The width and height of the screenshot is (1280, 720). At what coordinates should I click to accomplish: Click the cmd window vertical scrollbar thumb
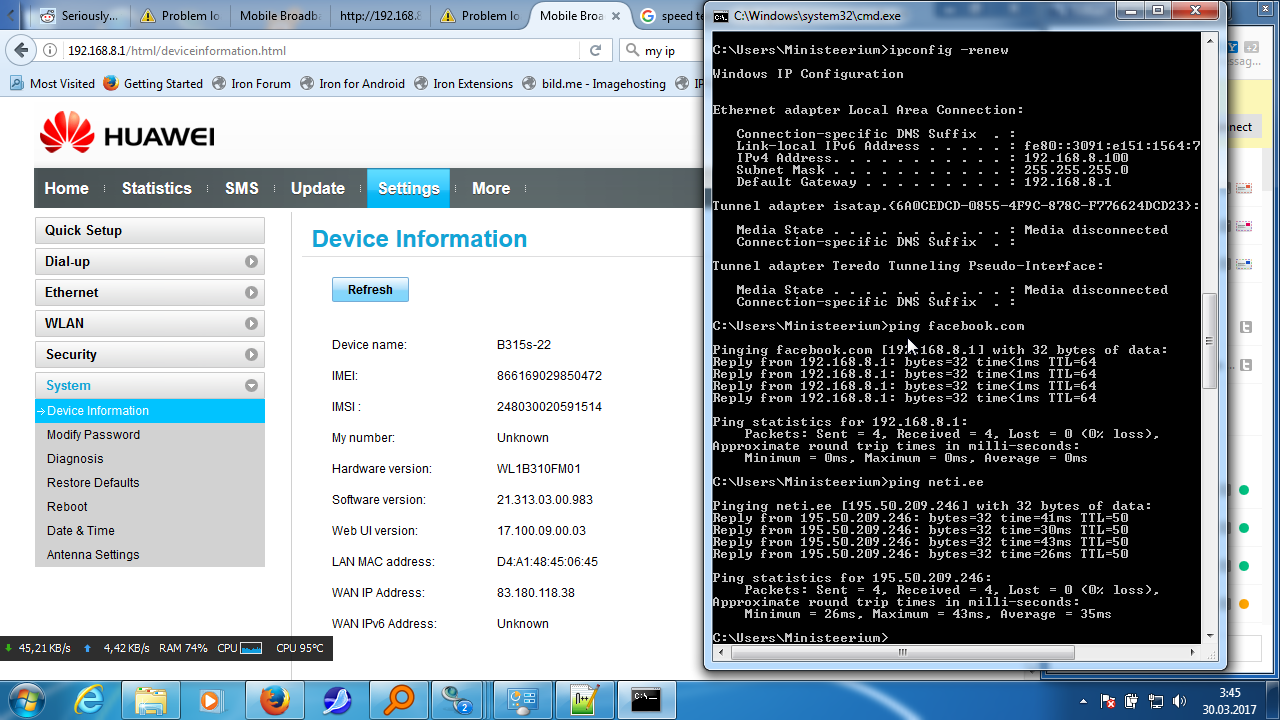pos(1209,340)
